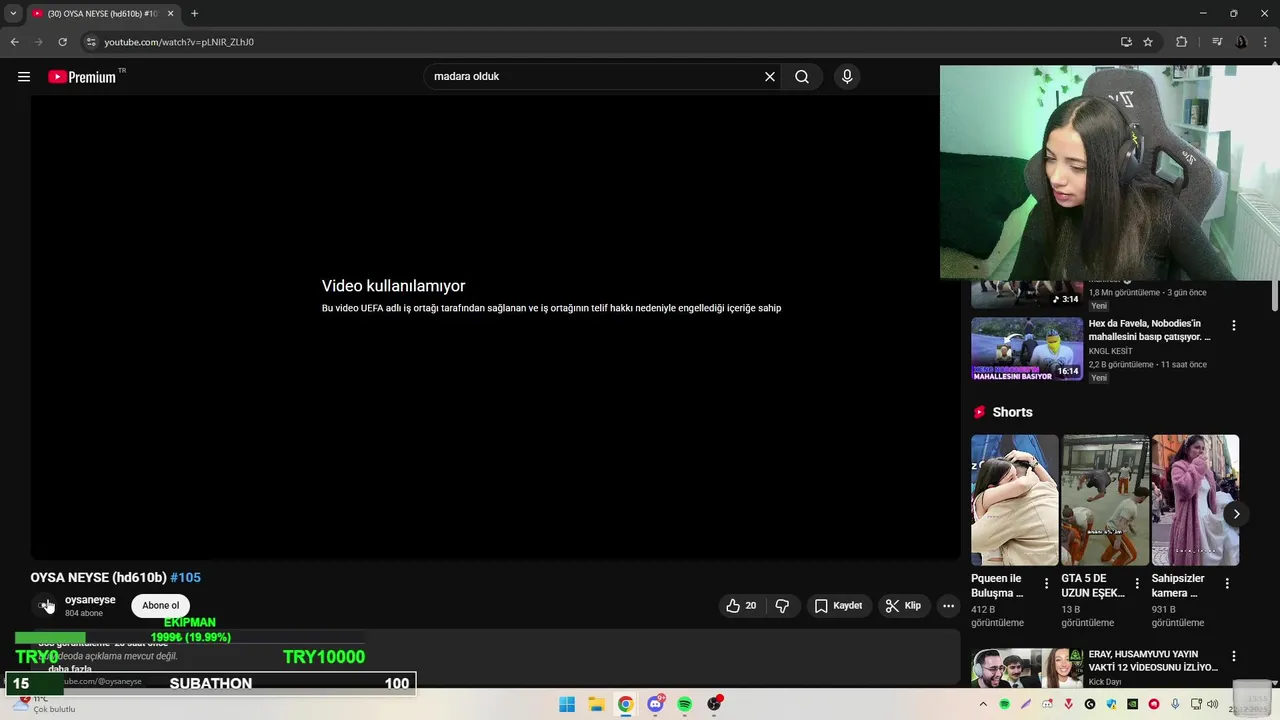Image resolution: width=1280 pixels, height=720 pixels.
Task: Play the Hex da Favela video thumbnail
Action: pos(1027,350)
